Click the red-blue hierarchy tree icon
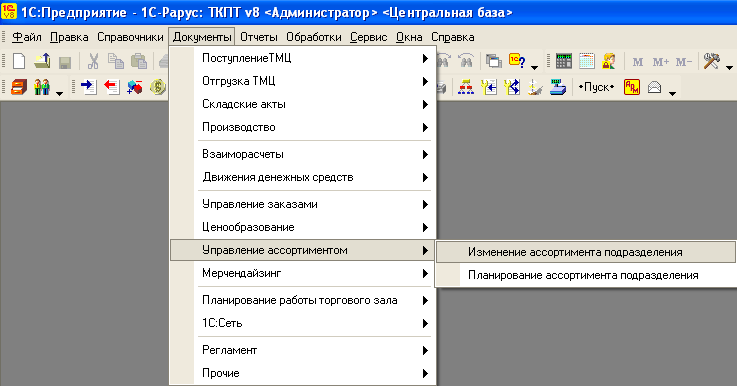Screen dimensions: 737x386 click(466, 87)
